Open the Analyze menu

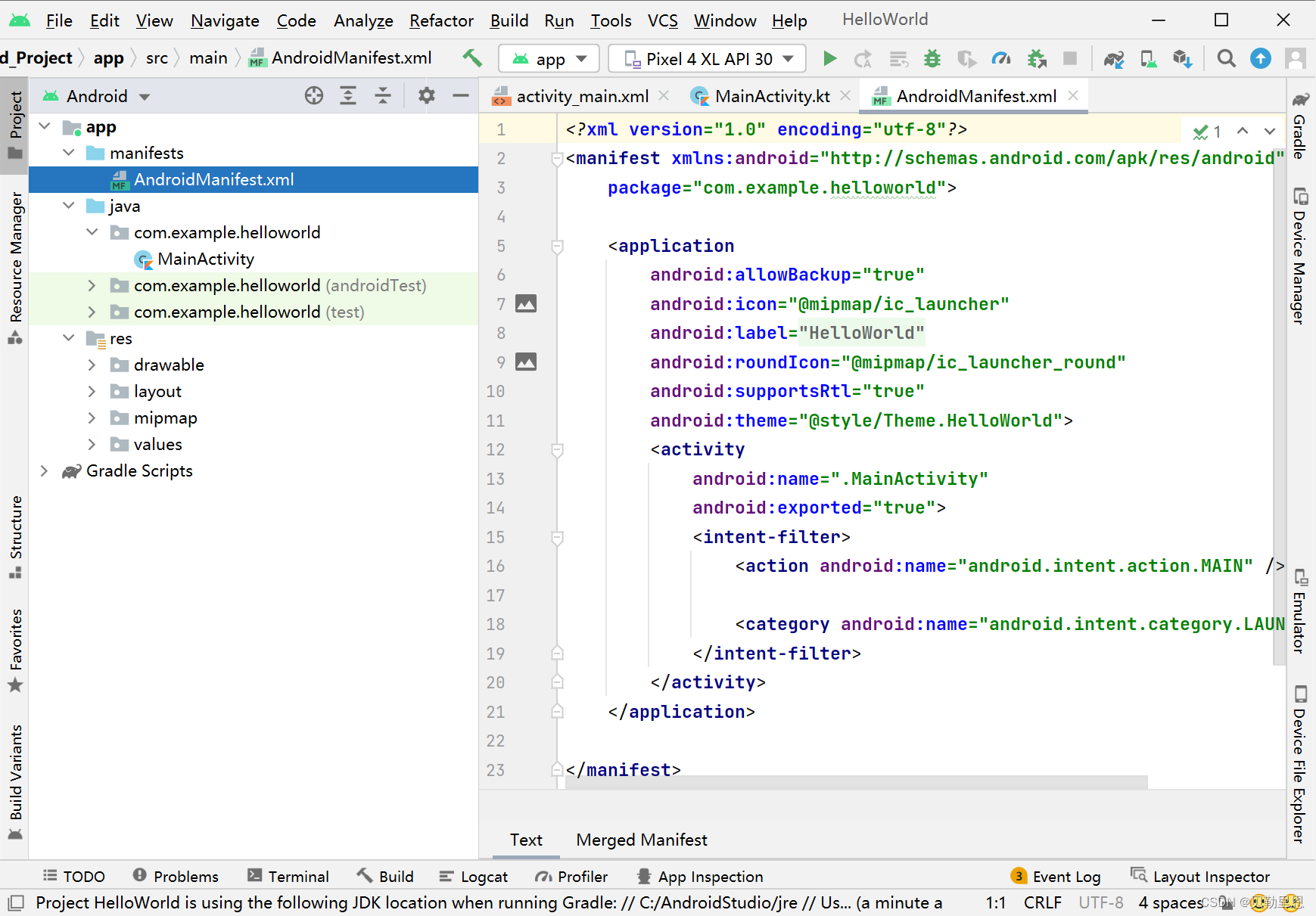[363, 20]
